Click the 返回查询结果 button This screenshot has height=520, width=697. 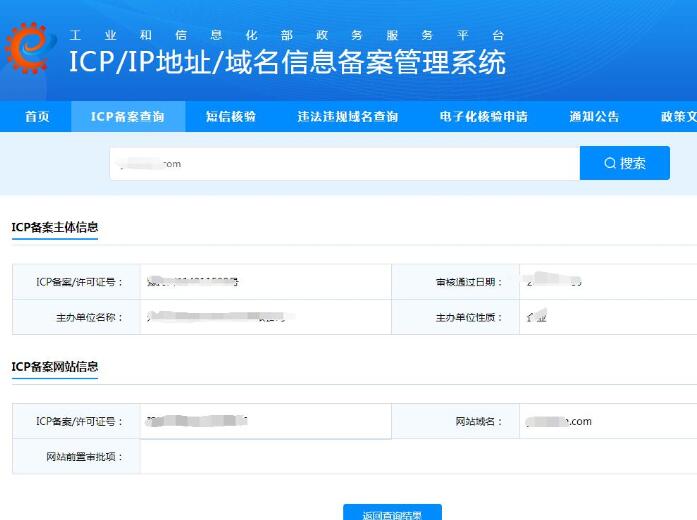pyautogui.click(x=392, y=514)
